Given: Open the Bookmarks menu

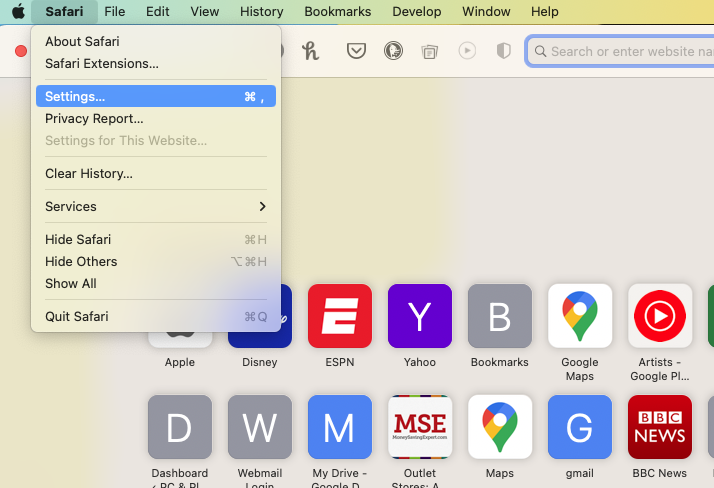Looking at the screenshot, I should (x=338, y=11).
